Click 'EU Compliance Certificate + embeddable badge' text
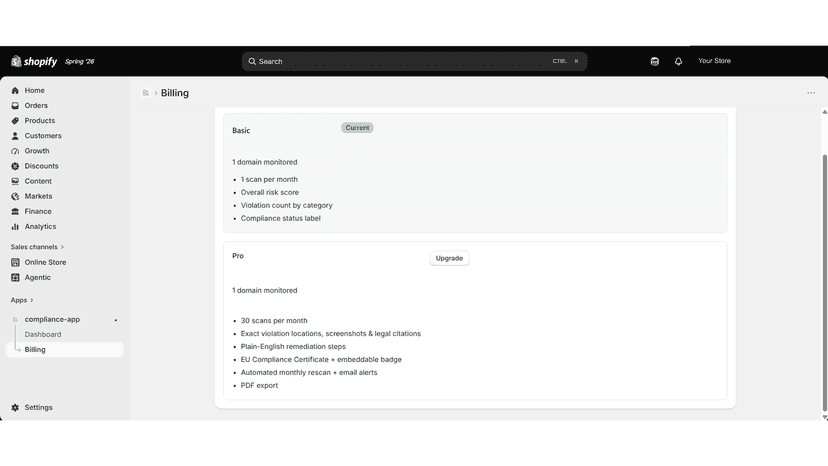828x466 pixels. [321, 360]
